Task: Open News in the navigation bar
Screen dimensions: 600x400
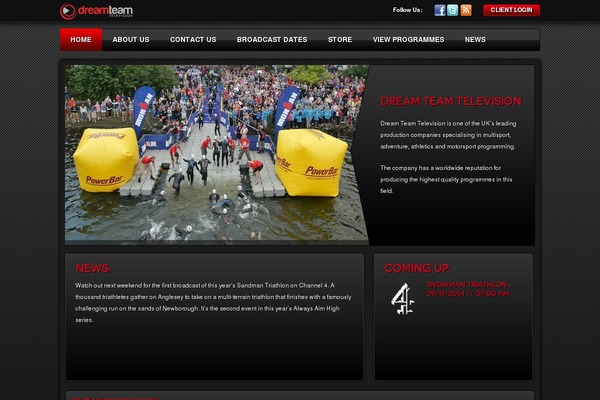Action: click(475, 39)
